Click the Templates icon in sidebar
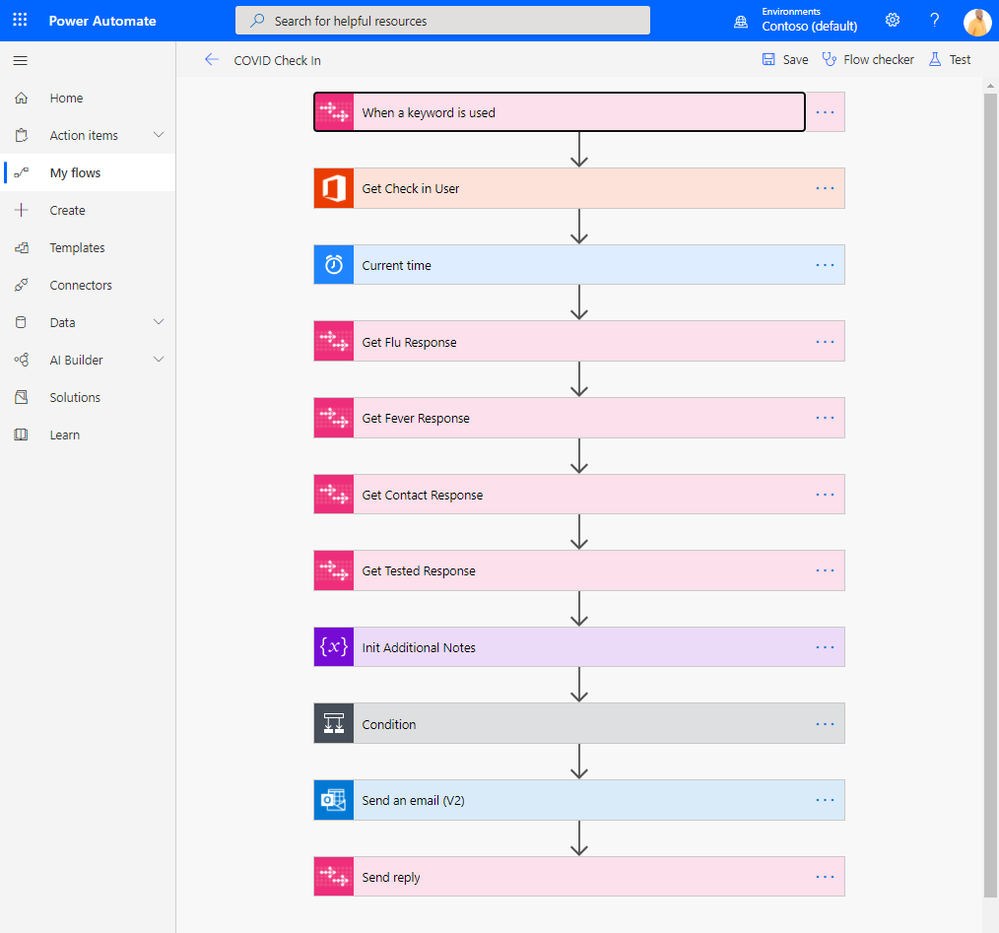999x933 pixels. [21, 248]
